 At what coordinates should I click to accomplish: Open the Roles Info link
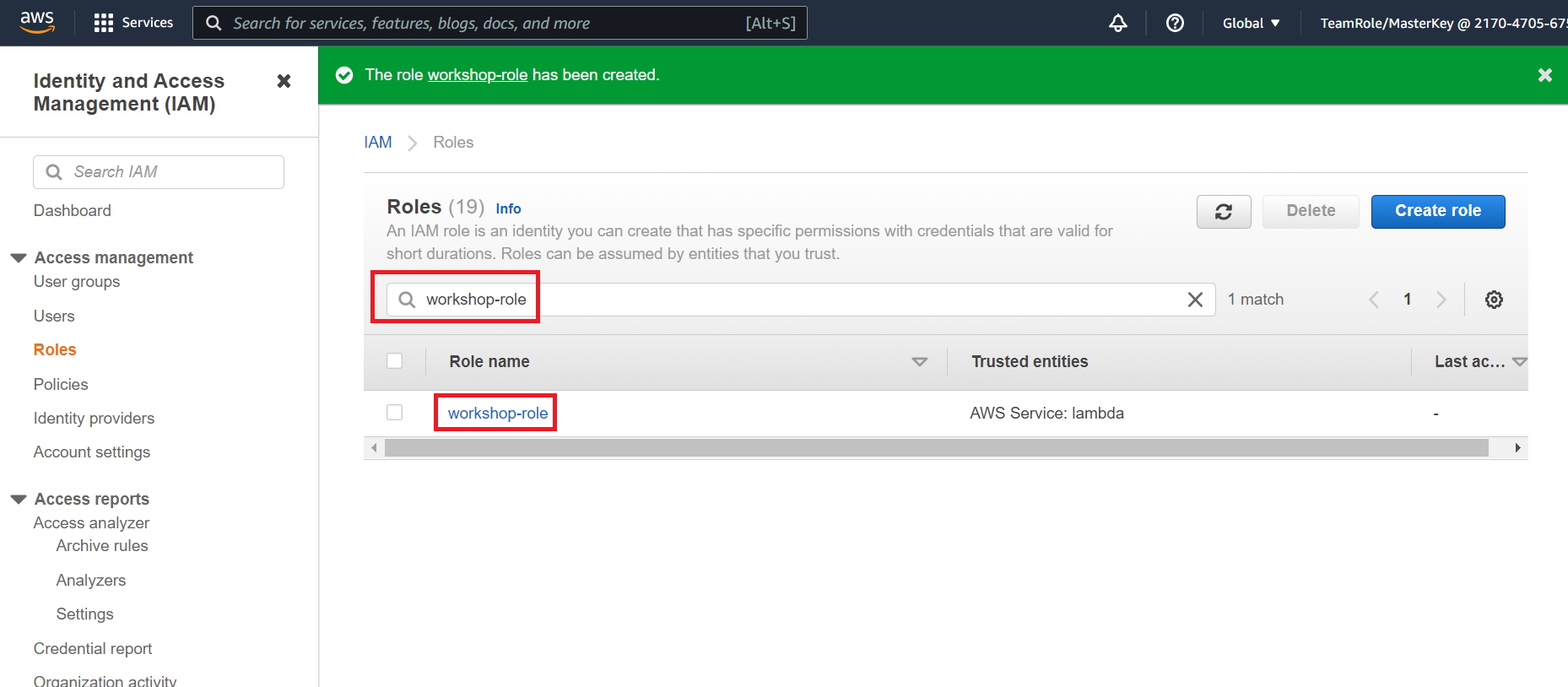508,208
